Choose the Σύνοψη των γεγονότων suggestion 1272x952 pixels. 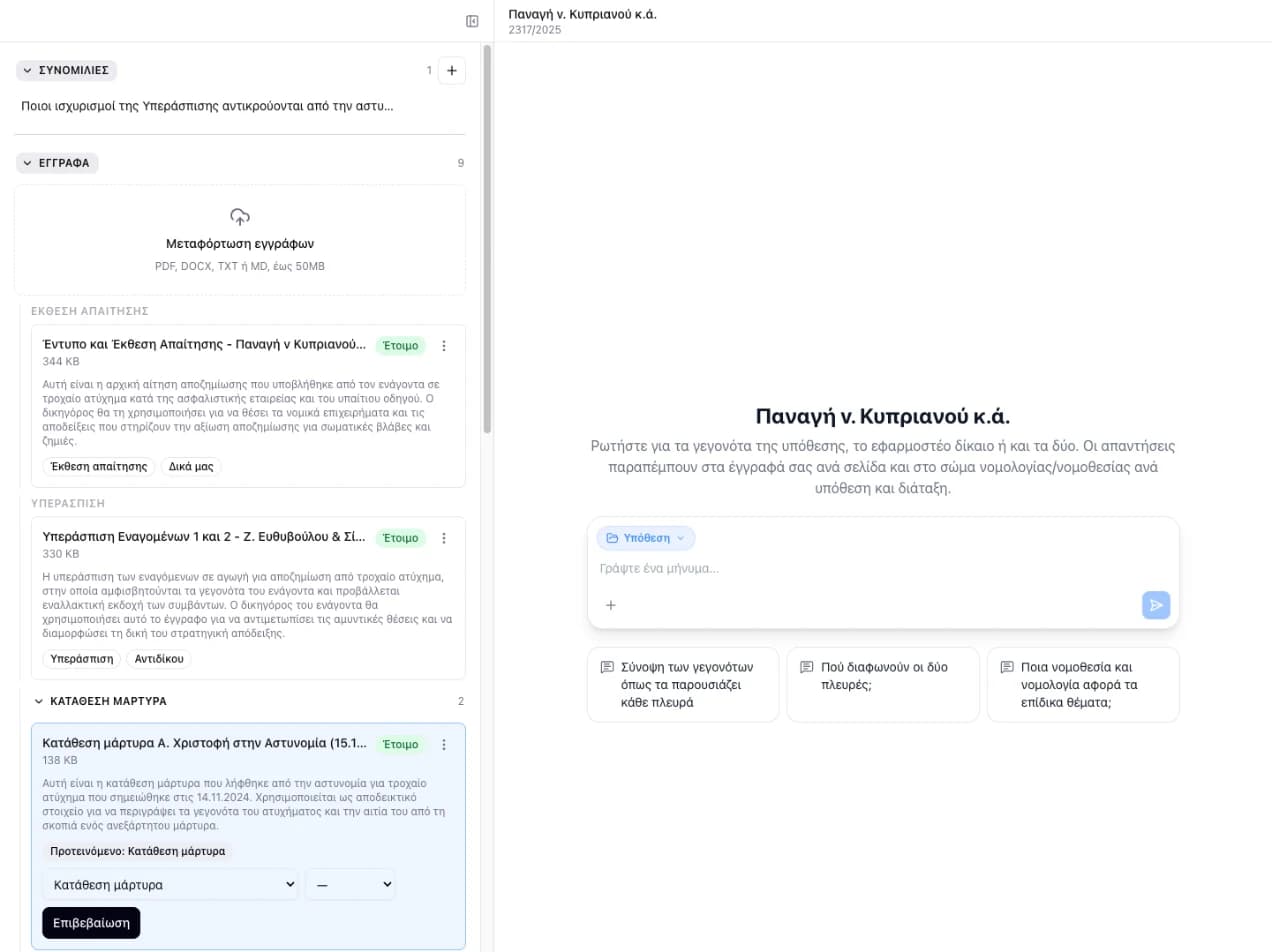pos(683,684)
